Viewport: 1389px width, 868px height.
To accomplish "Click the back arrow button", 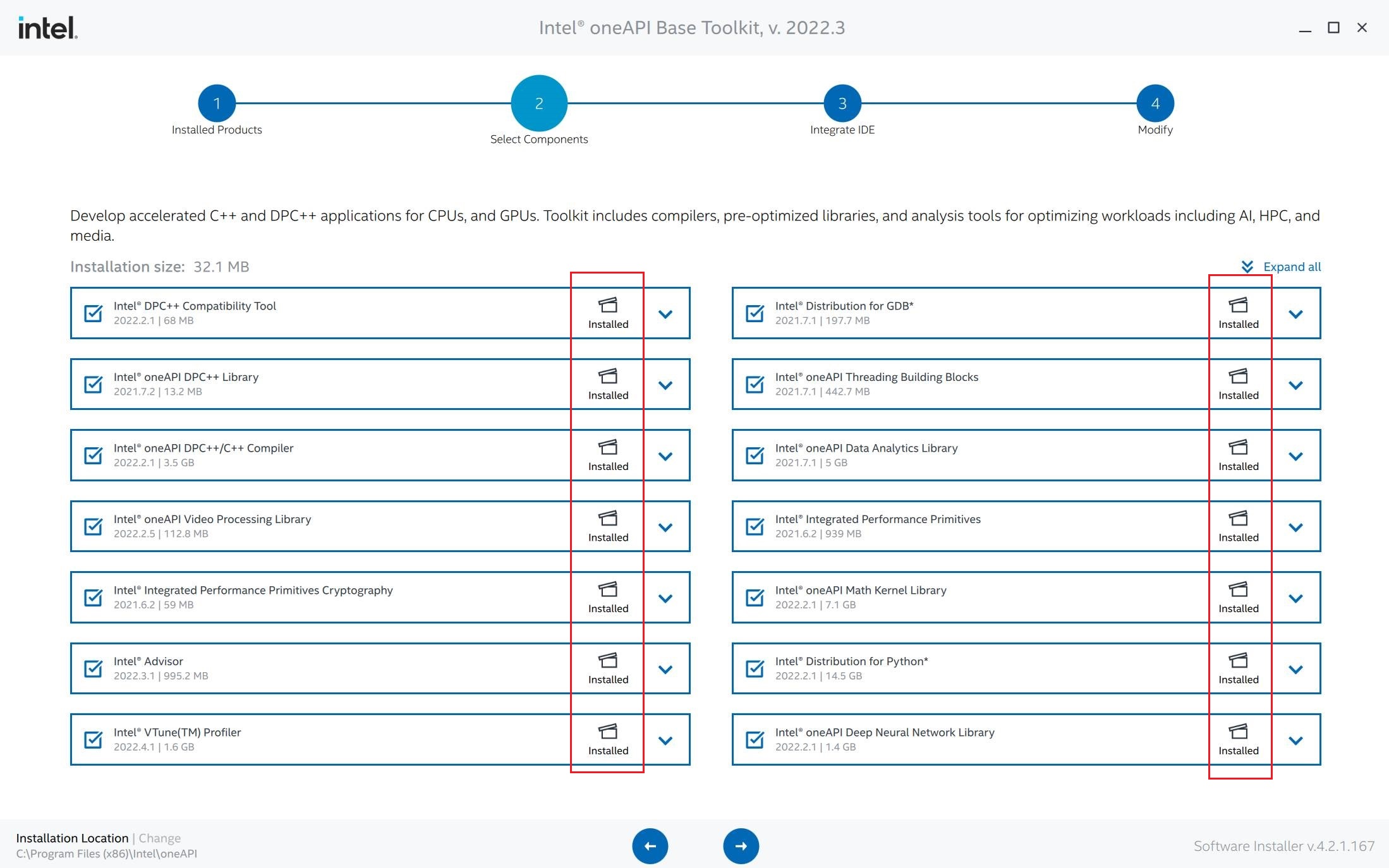I will [650, 846].
